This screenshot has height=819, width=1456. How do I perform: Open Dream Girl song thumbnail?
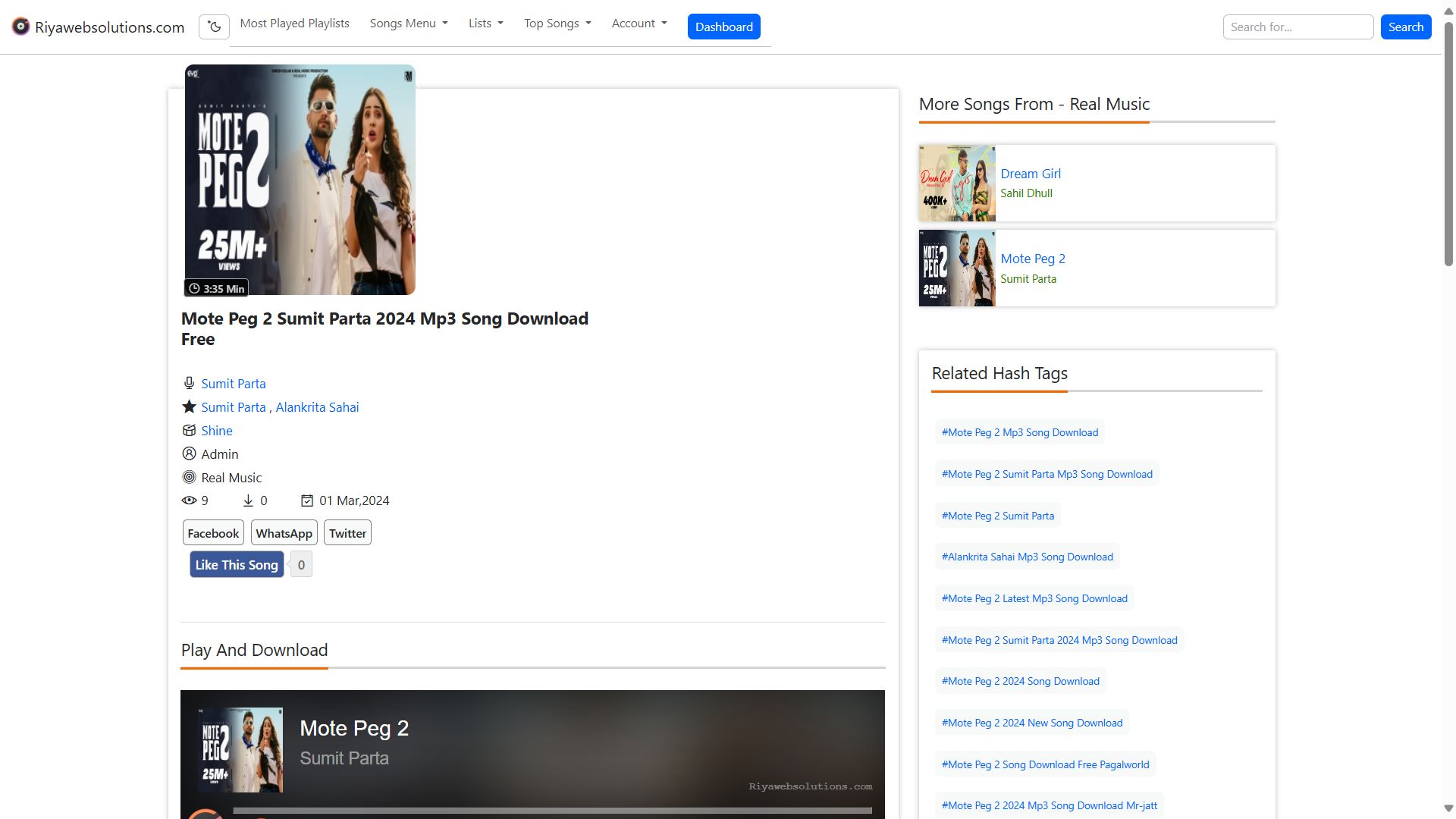coord(957,184)
